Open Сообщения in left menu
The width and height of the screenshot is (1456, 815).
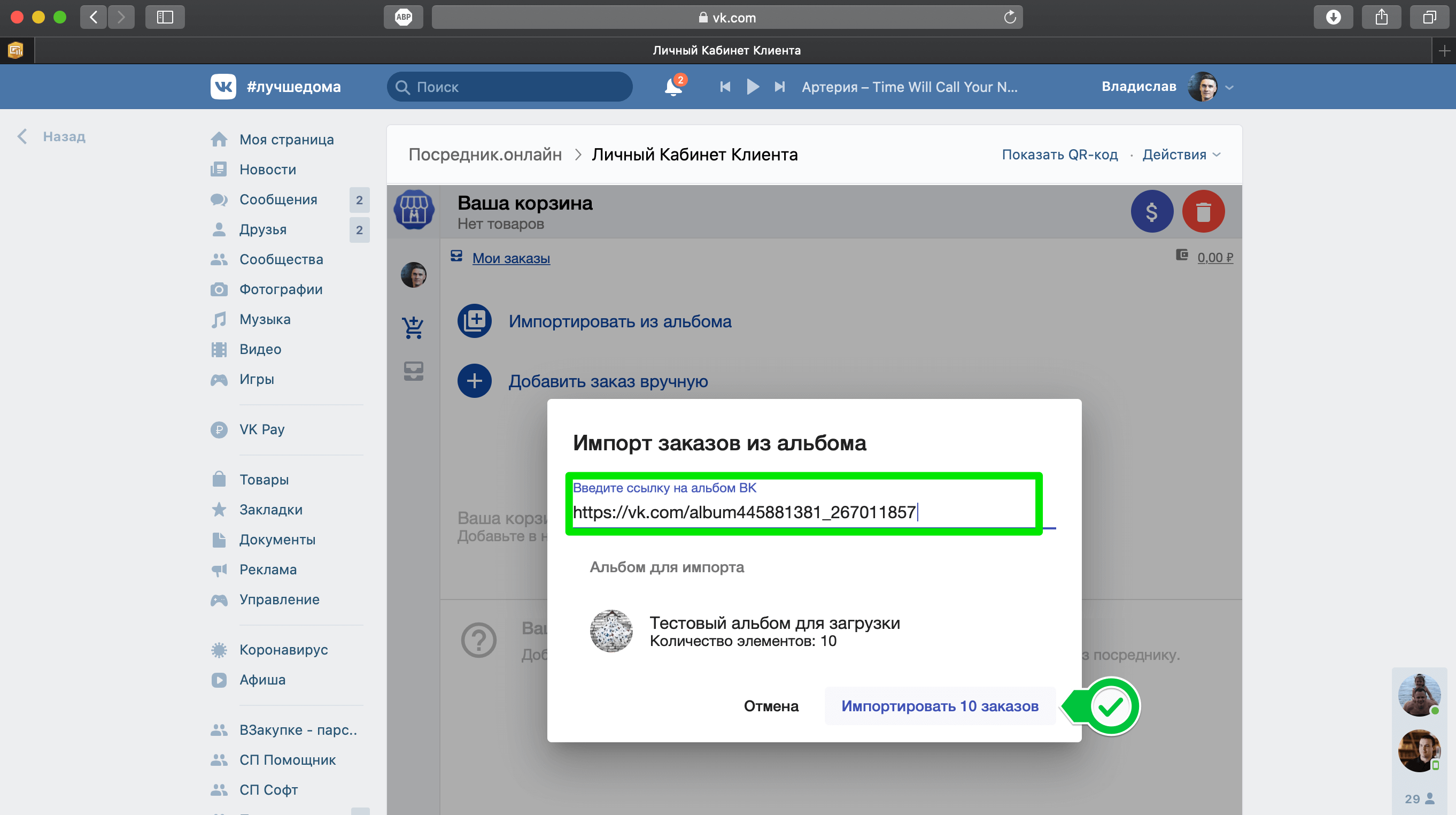(x=278, y=199)
